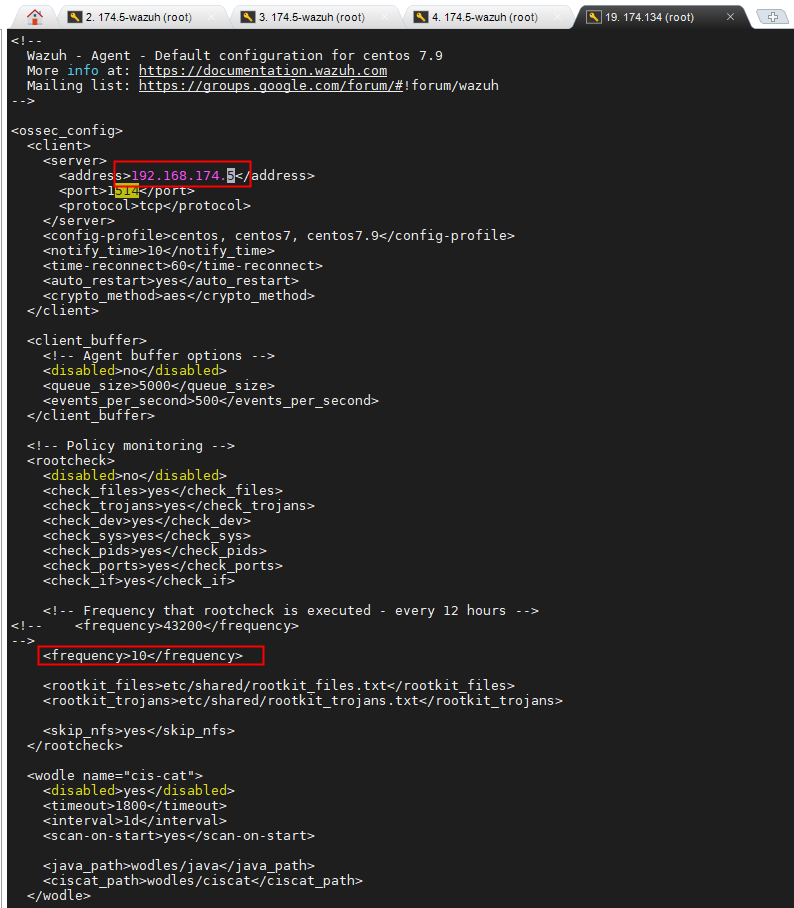Click the check_if yes line
Image resolution: width=794 pixels, height=908 pixels.
(x=139, y=581)
